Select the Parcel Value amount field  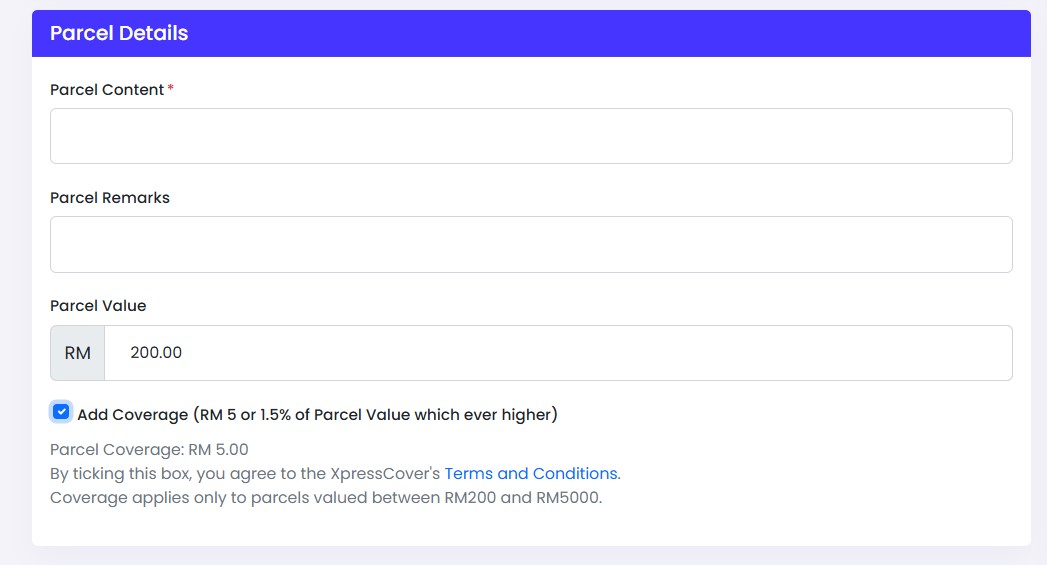point(558,353)
